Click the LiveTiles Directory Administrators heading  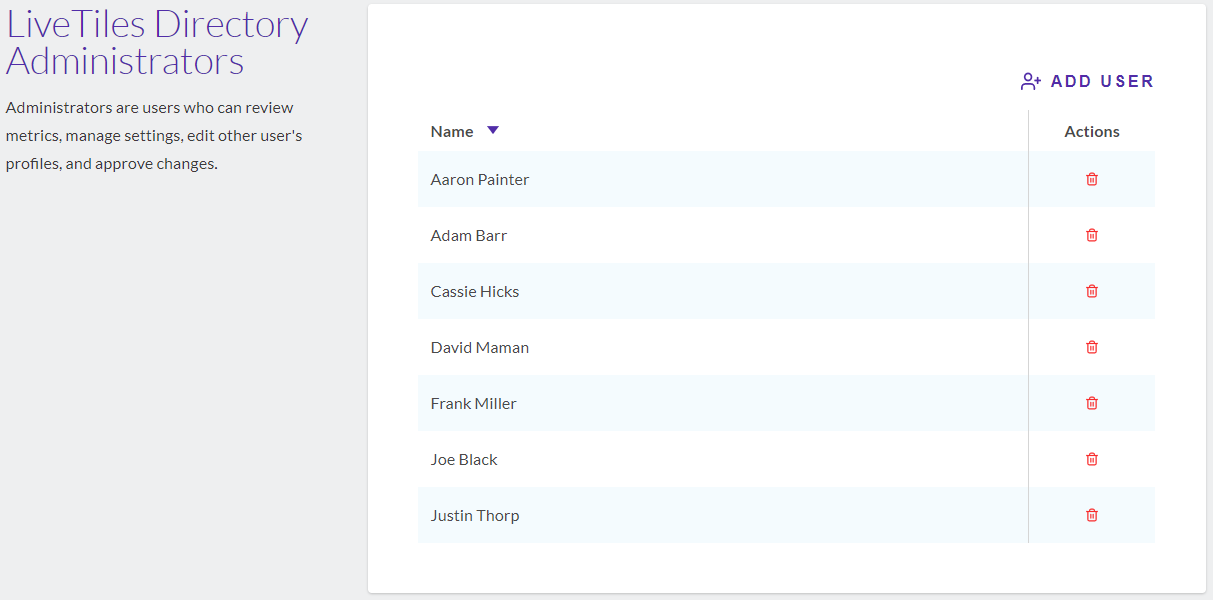[157, 42]
